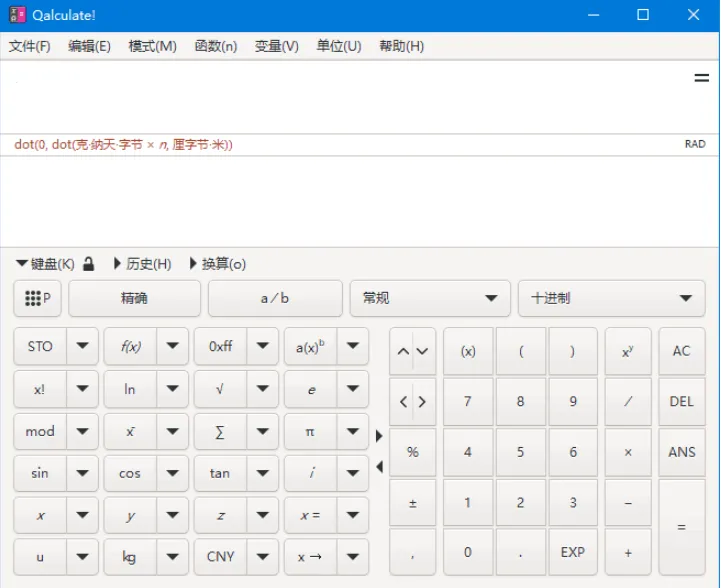Click the up arrow cursor key
This screenshot has width=721, height=588.
click(403, 352)
